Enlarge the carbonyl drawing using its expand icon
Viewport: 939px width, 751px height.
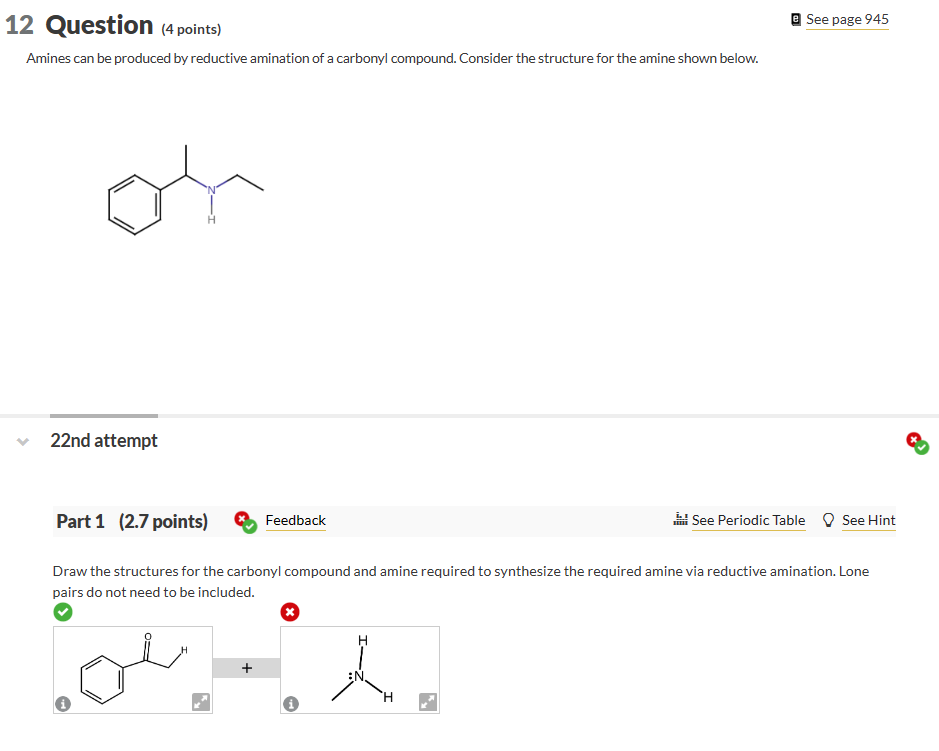pos(201,703)
